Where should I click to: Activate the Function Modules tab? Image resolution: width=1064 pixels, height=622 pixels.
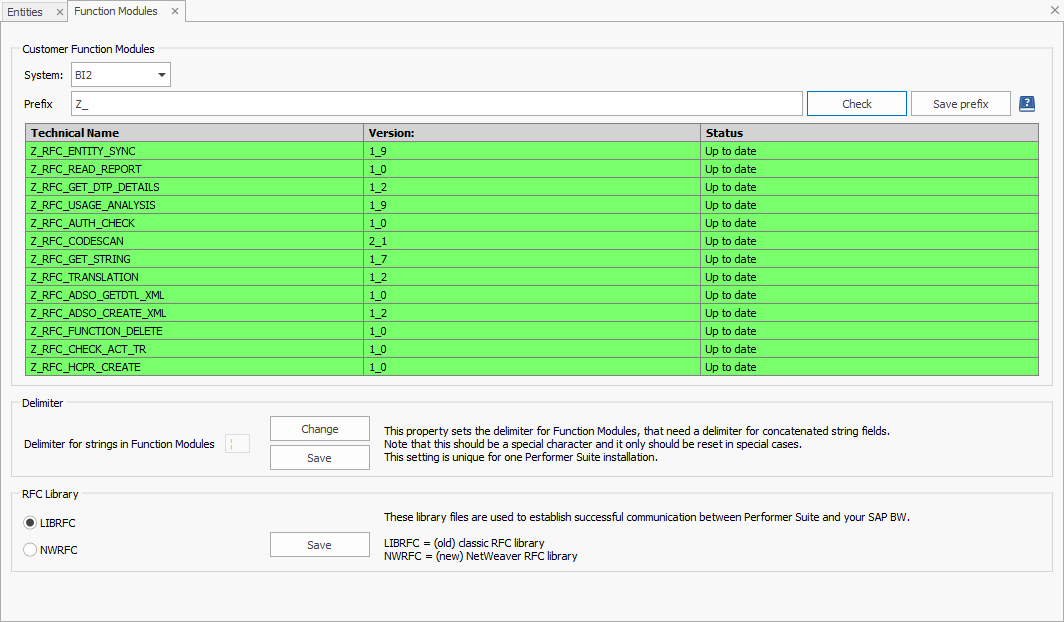pos(117,11)
